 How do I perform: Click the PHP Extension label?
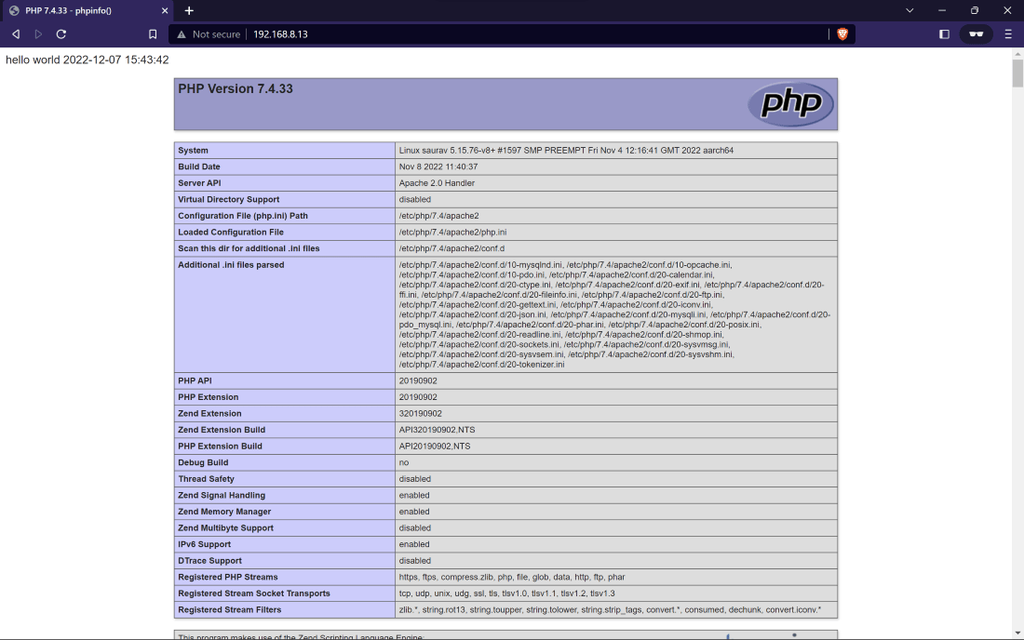point(208,397)
